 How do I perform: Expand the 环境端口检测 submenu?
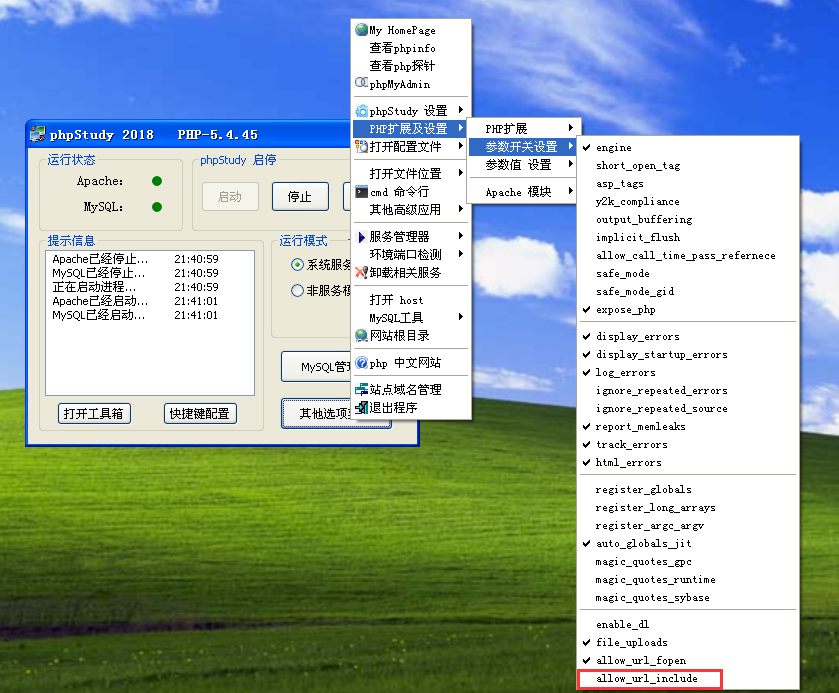(411, 254)
